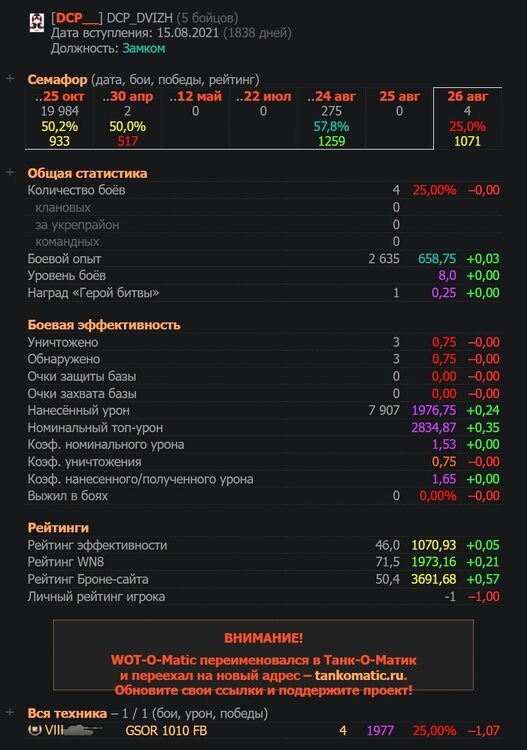
Task: Select the ..22 июл semaphore column
Action: [x=263, y=118]
